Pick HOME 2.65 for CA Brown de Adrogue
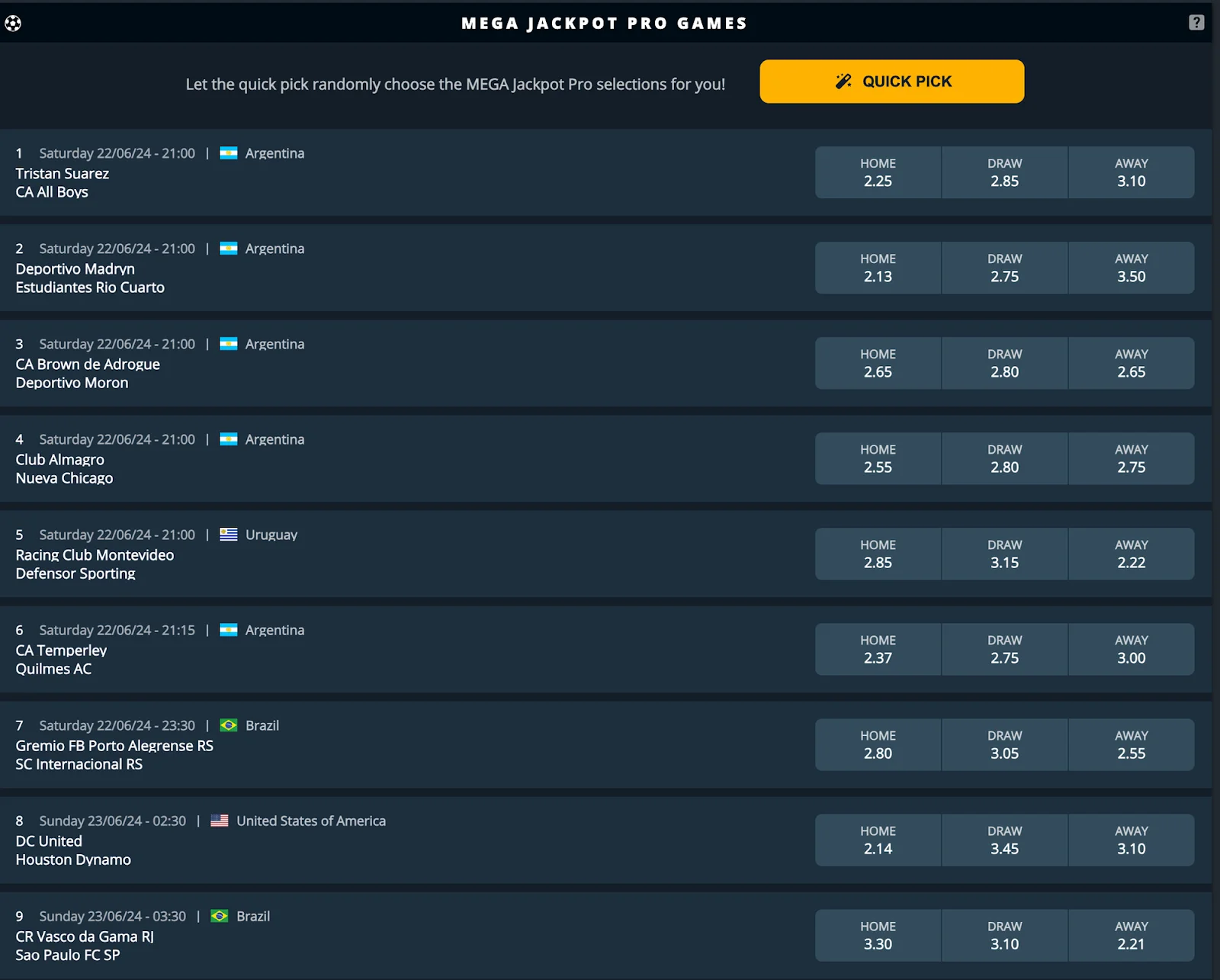The image size is (1220, 980). (878, 363)
